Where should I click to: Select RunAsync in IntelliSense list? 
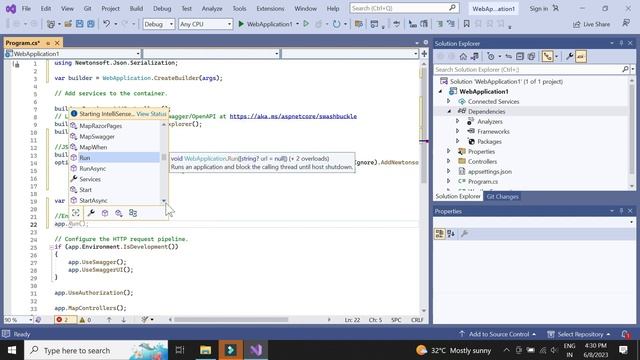[114, 168]
